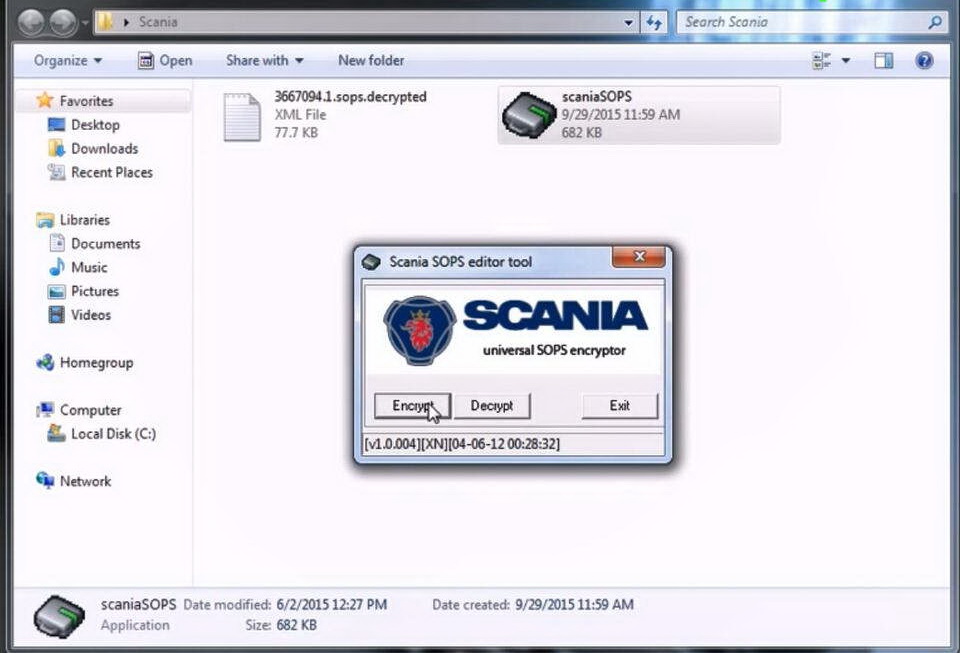
Task: Change the view using the views icon
Action: click(822, 61)
